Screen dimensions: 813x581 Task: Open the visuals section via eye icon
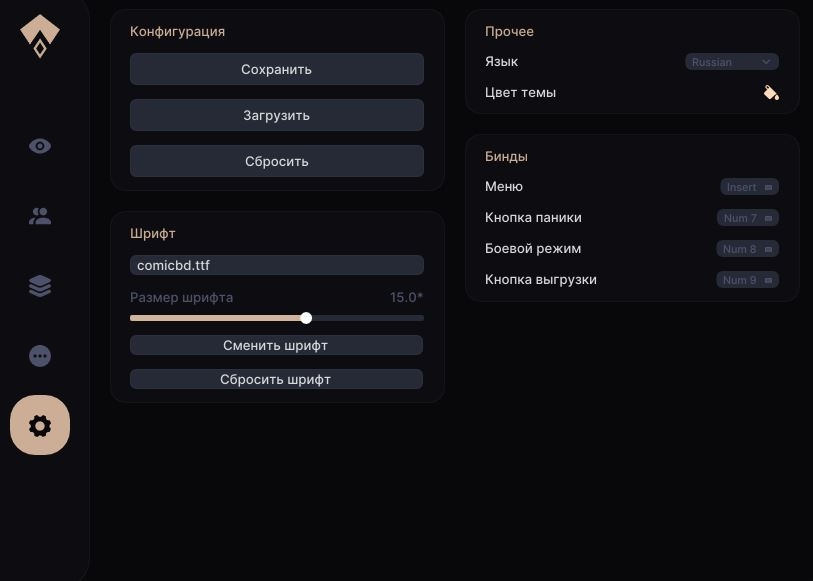(40, 145)
